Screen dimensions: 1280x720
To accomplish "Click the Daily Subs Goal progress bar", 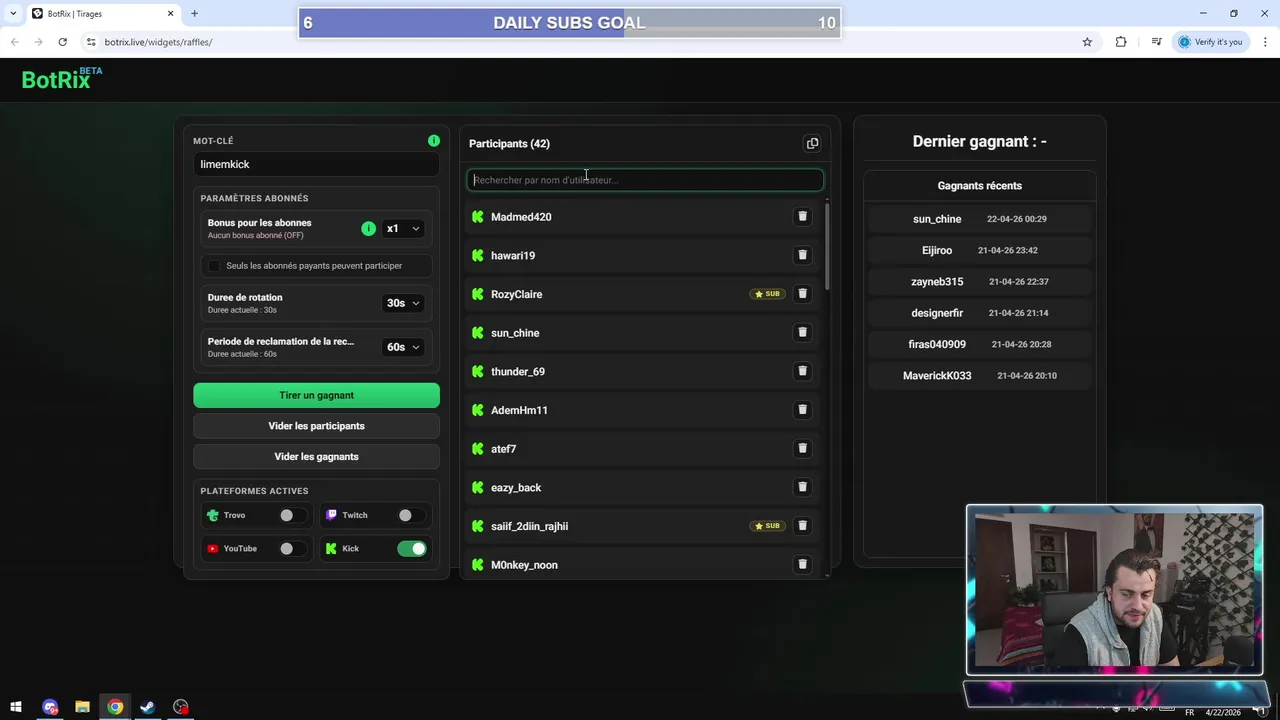I will point(569,23).
